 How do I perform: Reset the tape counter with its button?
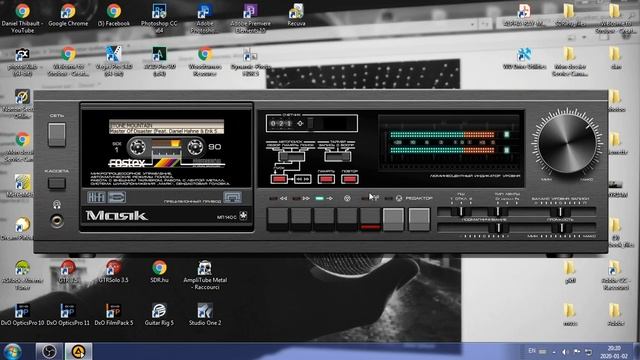click(311, 123)
